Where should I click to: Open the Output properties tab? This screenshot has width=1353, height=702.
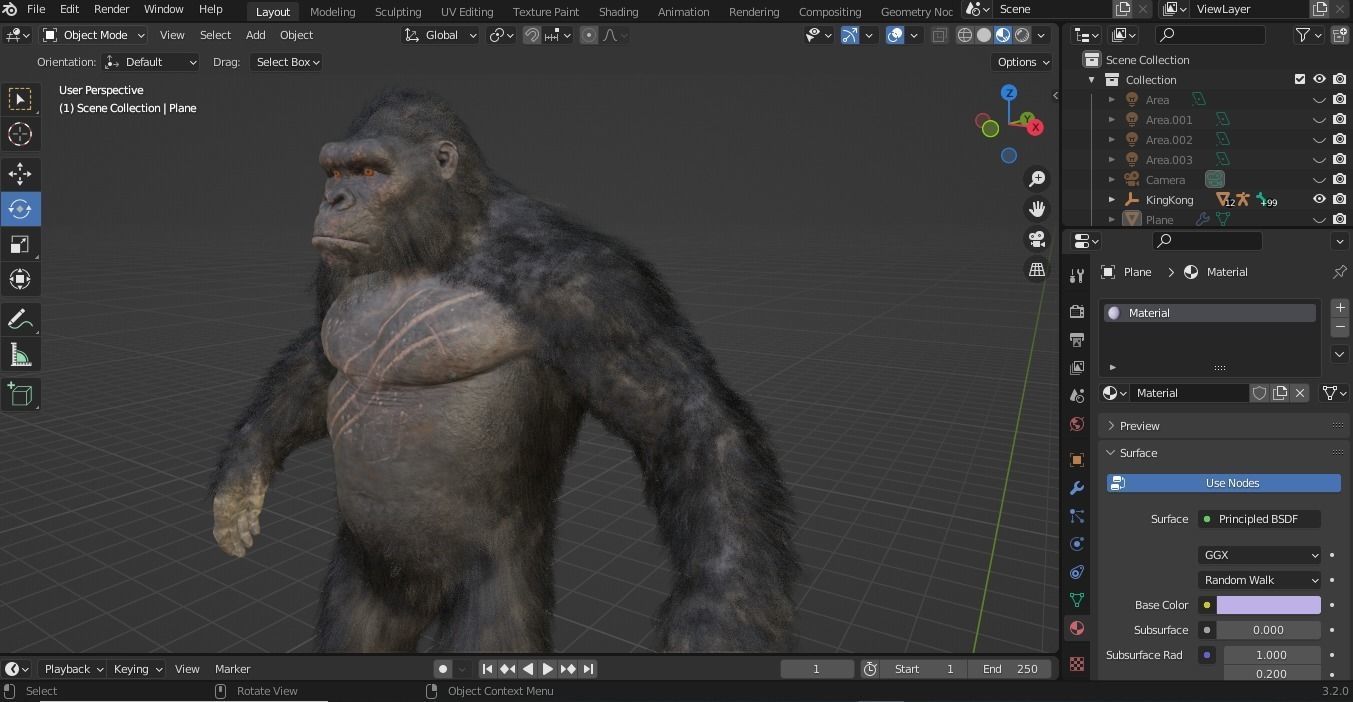(1077, 340)
